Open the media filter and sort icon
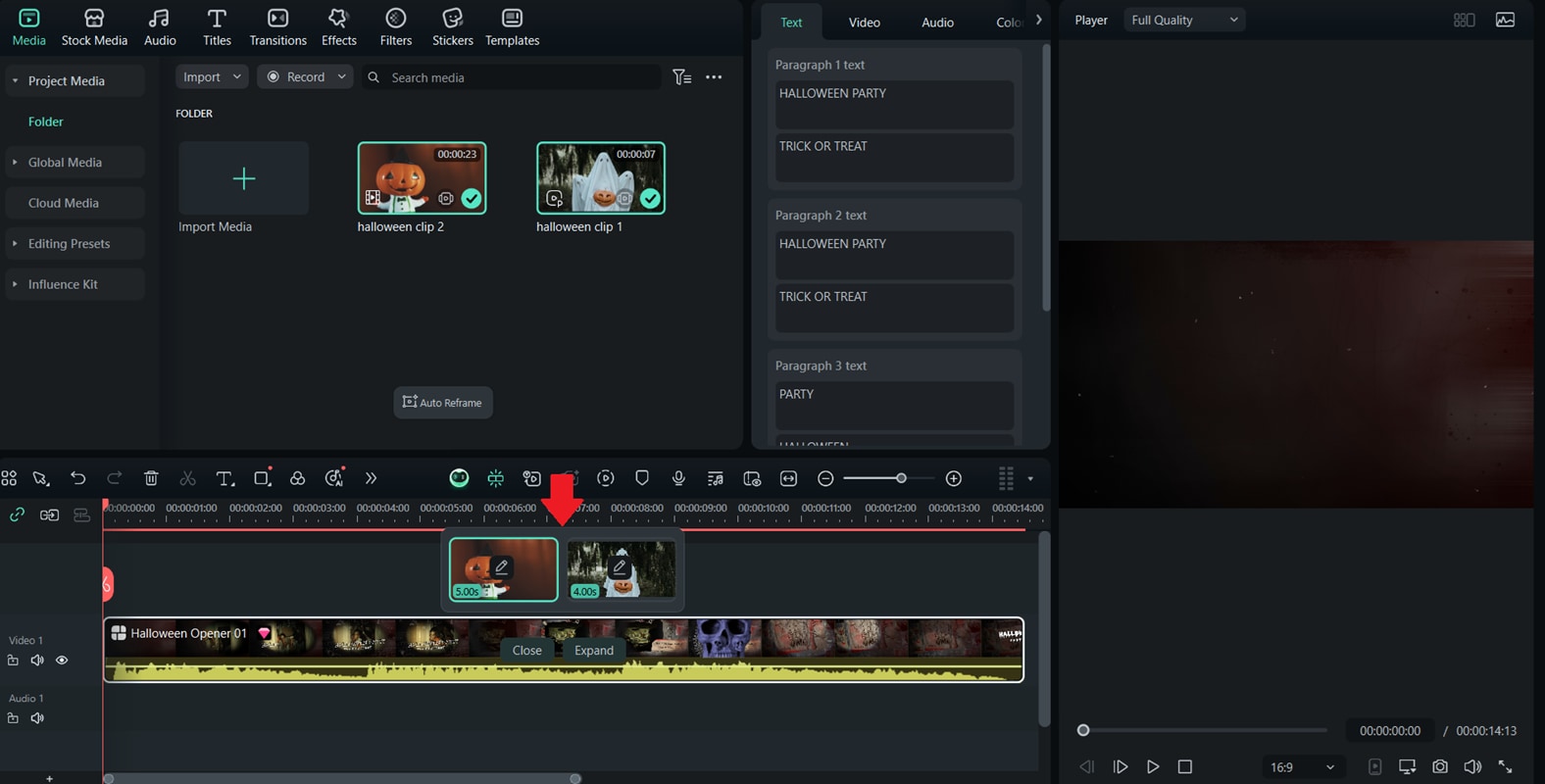Screen dimensions: 1545x784 pyautogui.click(x=682, y=76)
